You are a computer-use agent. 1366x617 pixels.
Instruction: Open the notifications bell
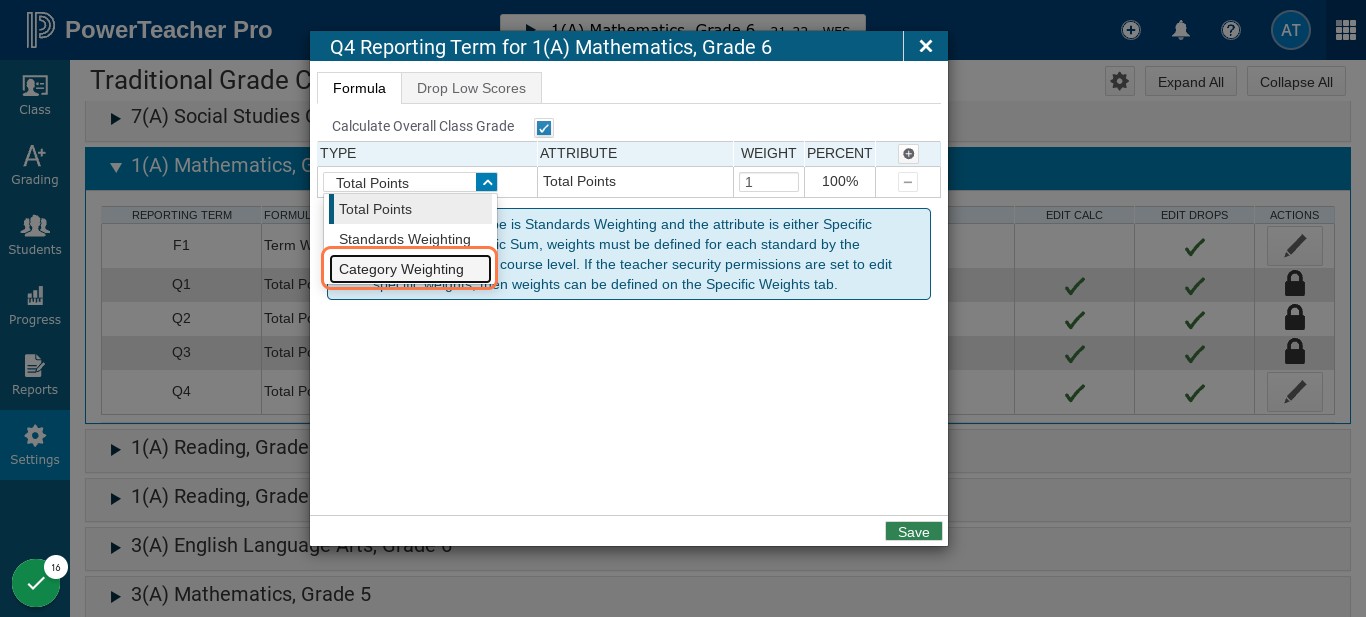(1181, 30)
